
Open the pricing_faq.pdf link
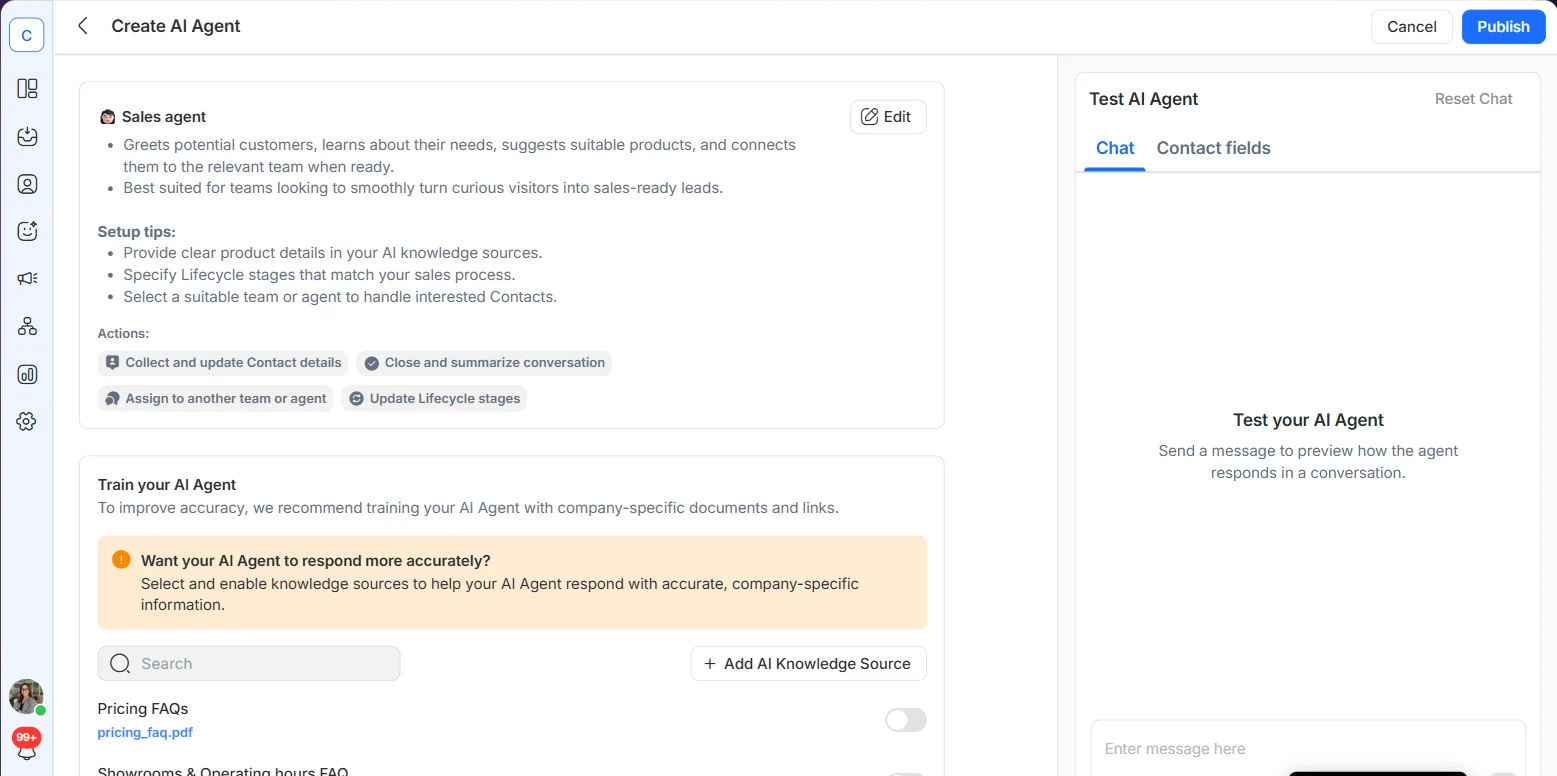point(144,732)
